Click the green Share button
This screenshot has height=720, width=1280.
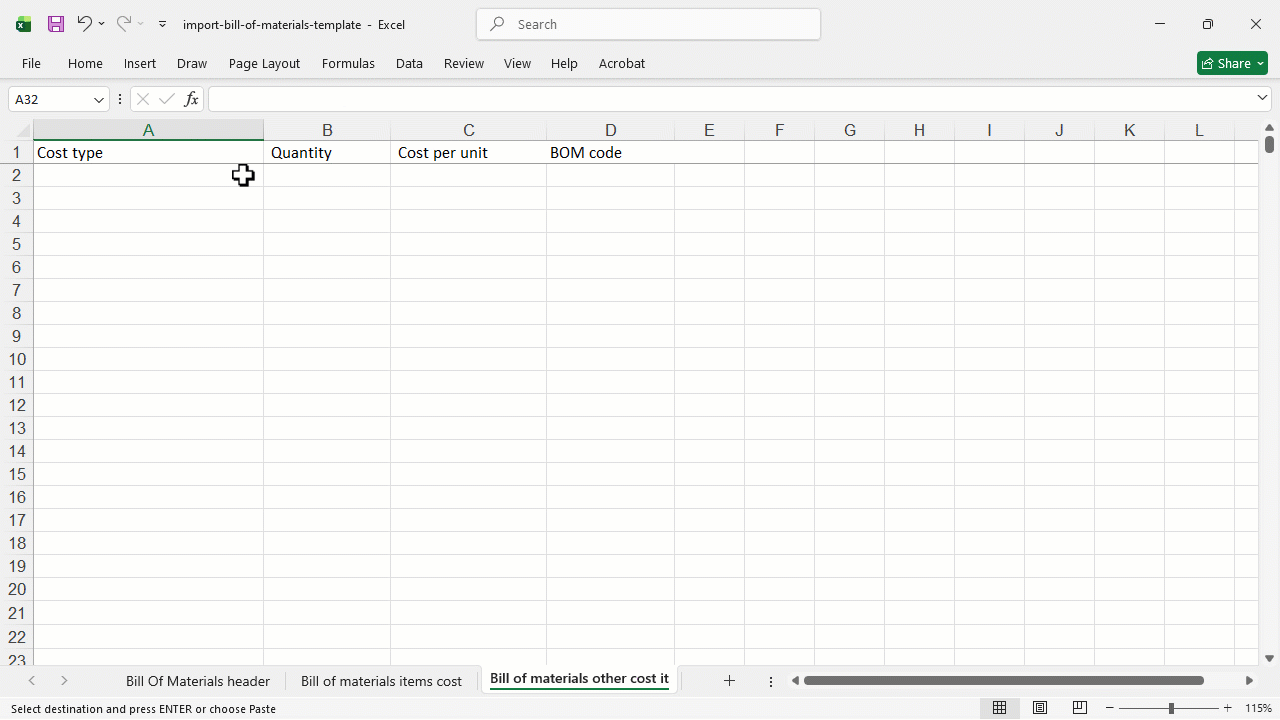(x=1232, y=63)
